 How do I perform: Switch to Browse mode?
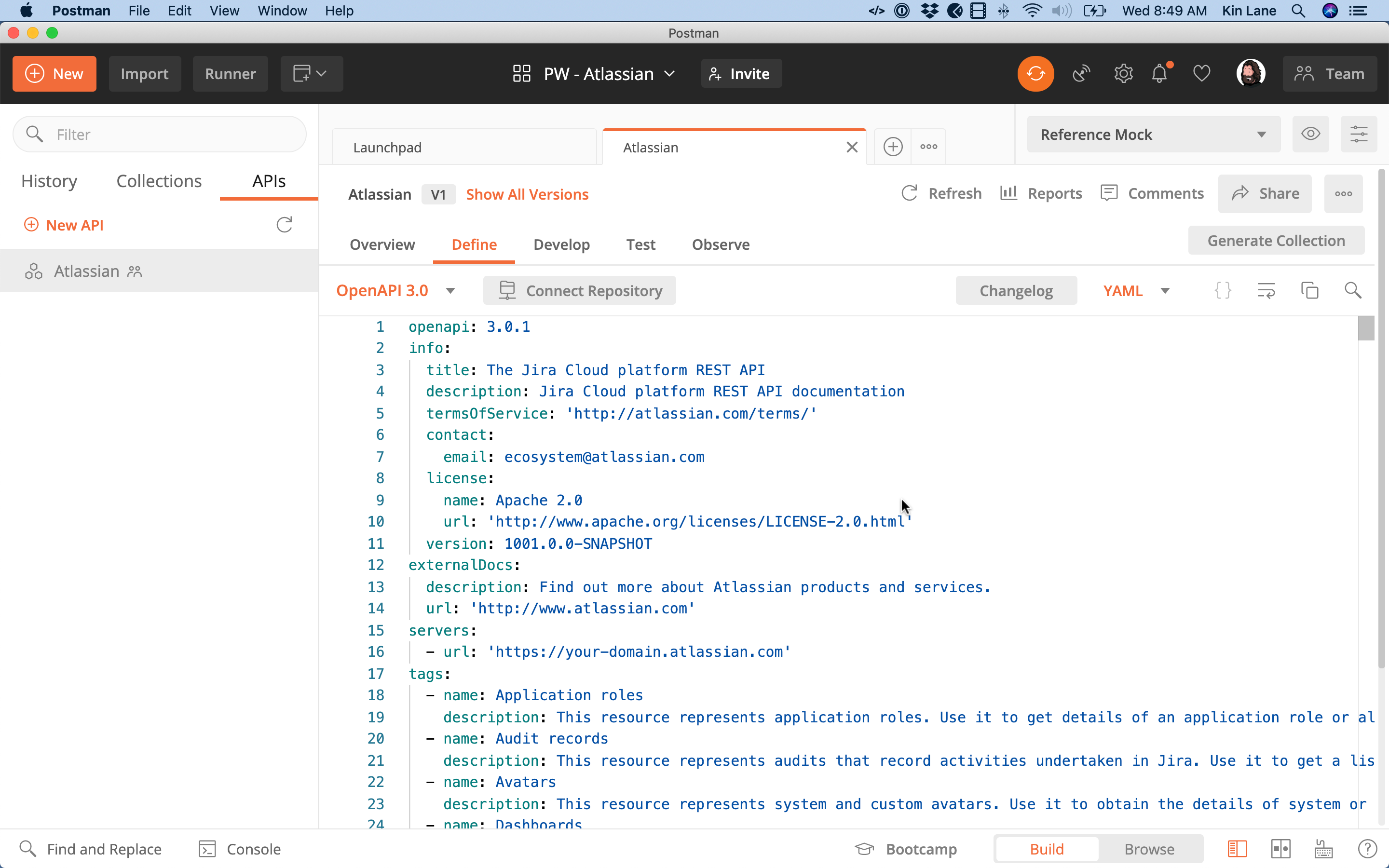click(x=1149, y=849)
